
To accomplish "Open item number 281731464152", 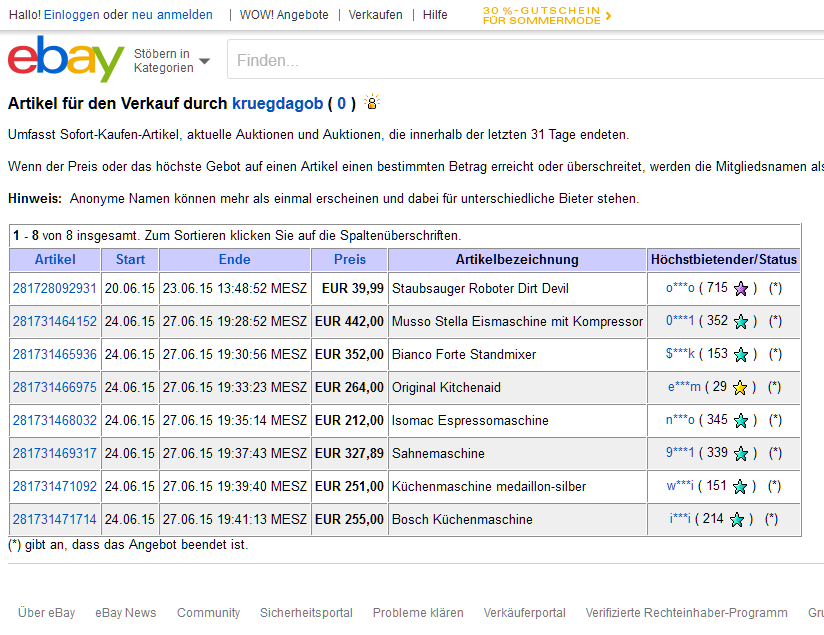I will coord(55,322).
